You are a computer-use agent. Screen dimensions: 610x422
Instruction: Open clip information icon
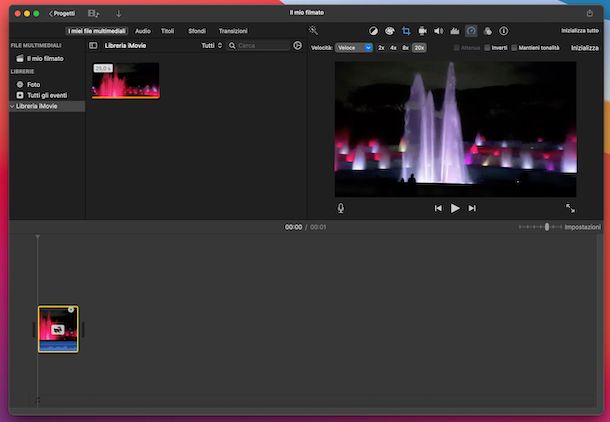point(504,31)
